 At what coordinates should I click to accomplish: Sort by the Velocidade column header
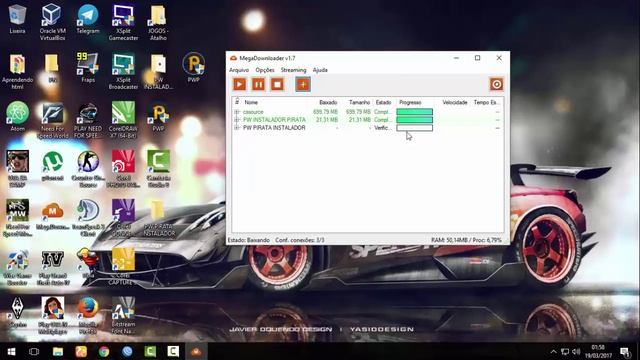point(455,102)
